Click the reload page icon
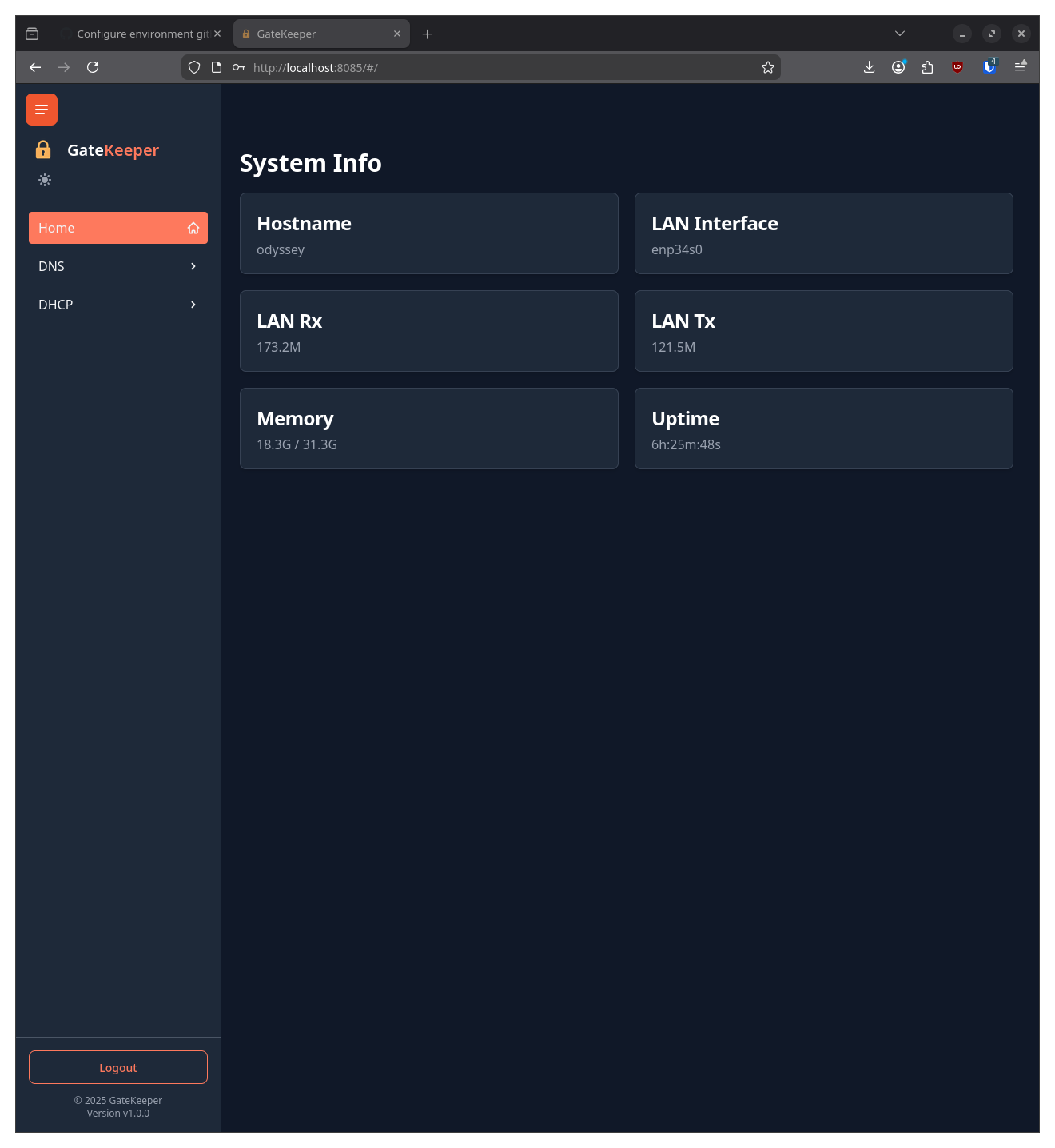 tap(93, 67)
